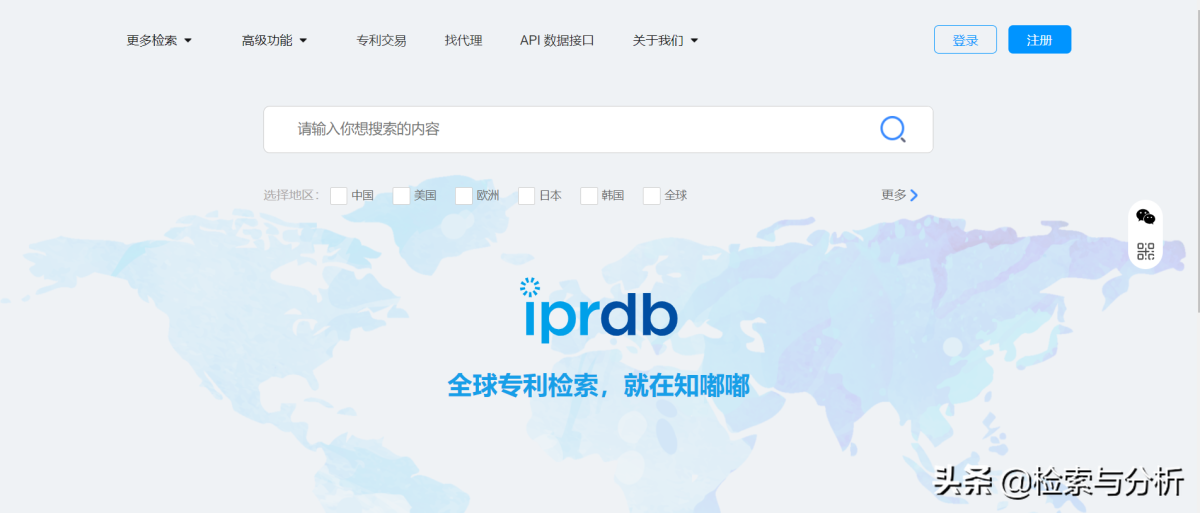Focus the 请输入你想搜索的内容 search field

point(598,129)
